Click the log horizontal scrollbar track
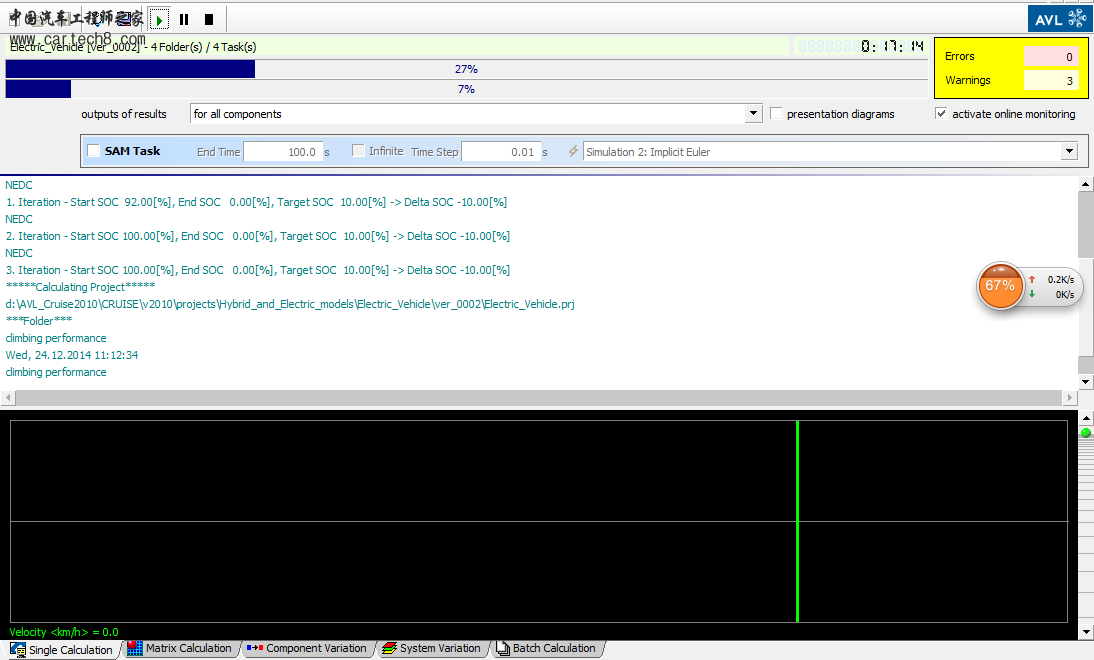 pyautogui.click(x=539, y=398)
